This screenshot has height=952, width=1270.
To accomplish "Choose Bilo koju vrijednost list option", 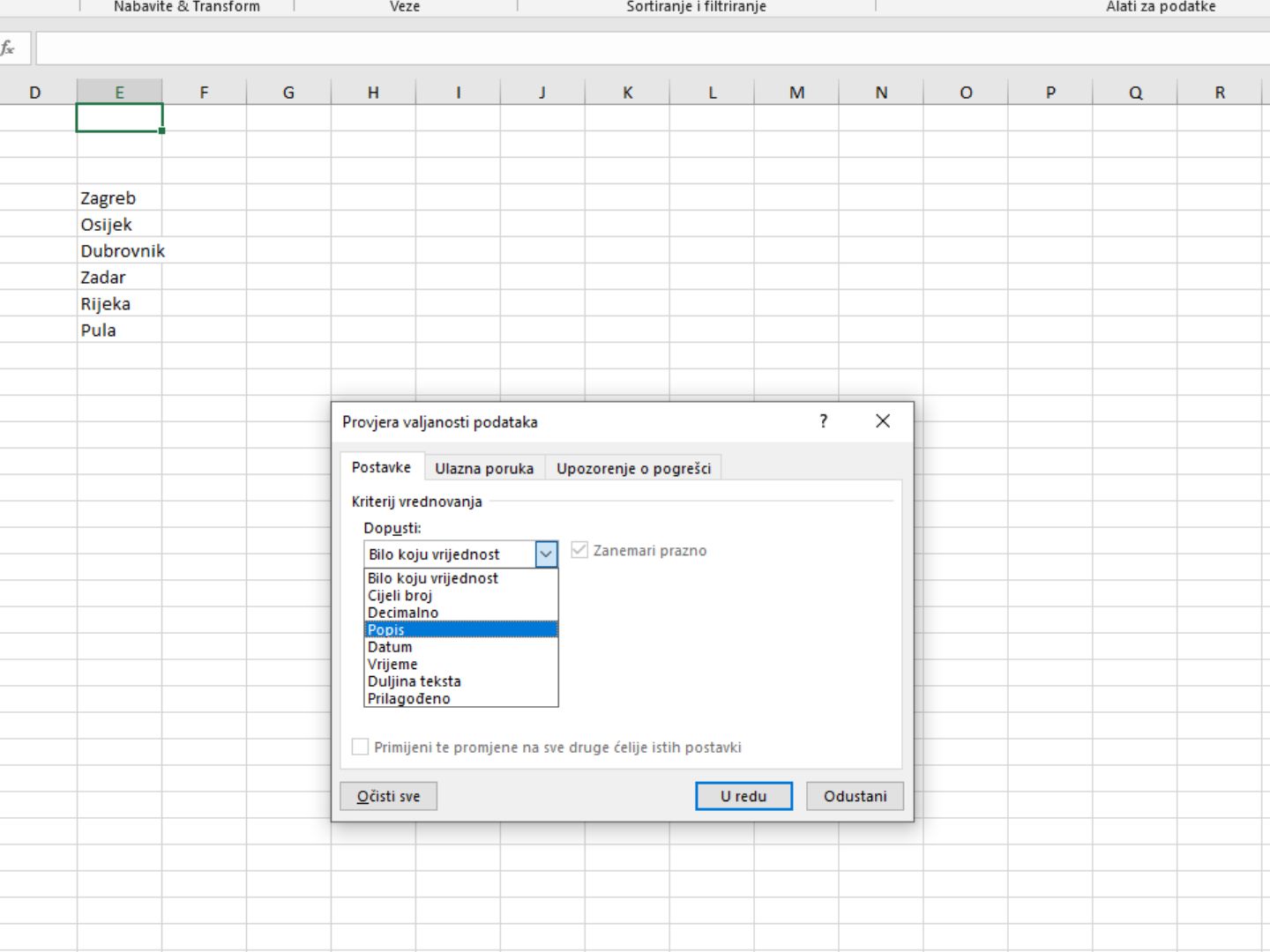I will [460, 578].
